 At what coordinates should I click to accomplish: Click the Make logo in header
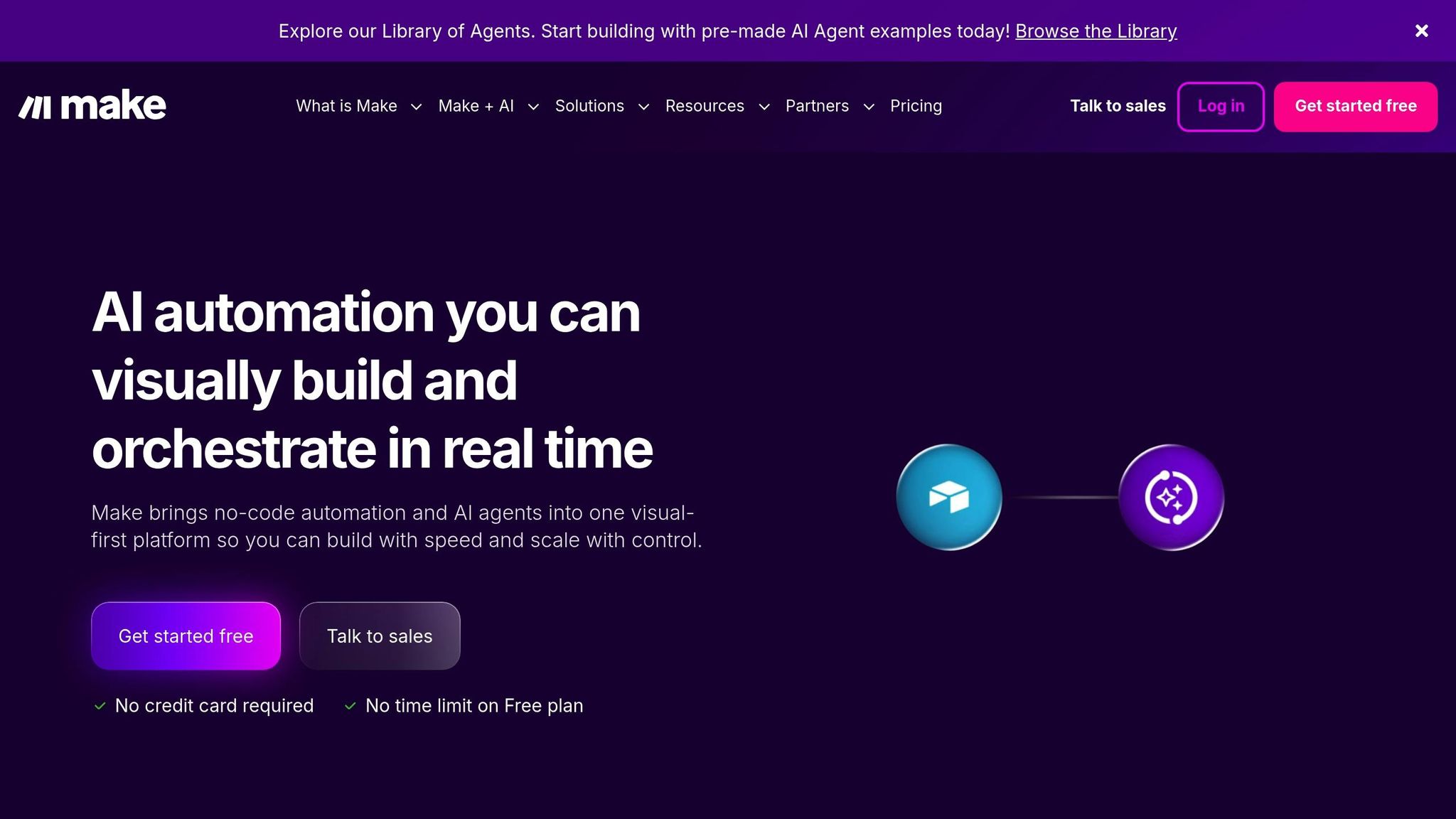[92, 106]
